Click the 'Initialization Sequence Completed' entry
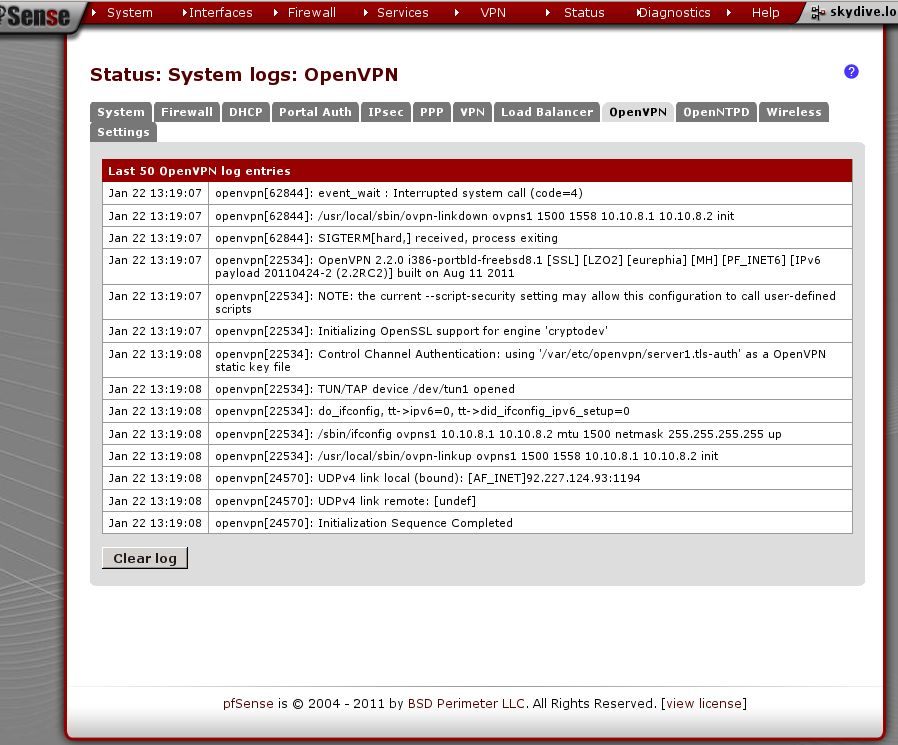Image resolution: width=898 pixels, height=745 pixels. (x=477, y=523)
